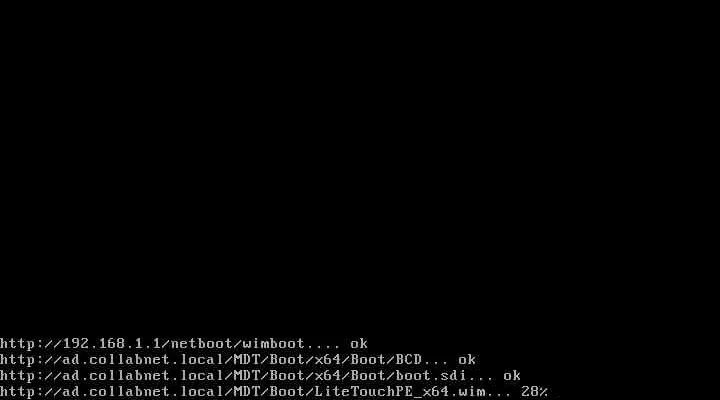Click the dots trailing LiteTouchPE_x64.wim

(x=498, y=394)
